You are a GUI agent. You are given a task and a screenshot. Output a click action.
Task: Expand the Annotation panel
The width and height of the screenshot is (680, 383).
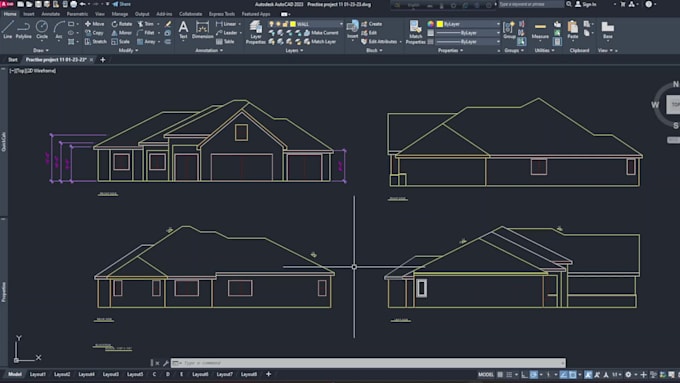pos(209,50)
